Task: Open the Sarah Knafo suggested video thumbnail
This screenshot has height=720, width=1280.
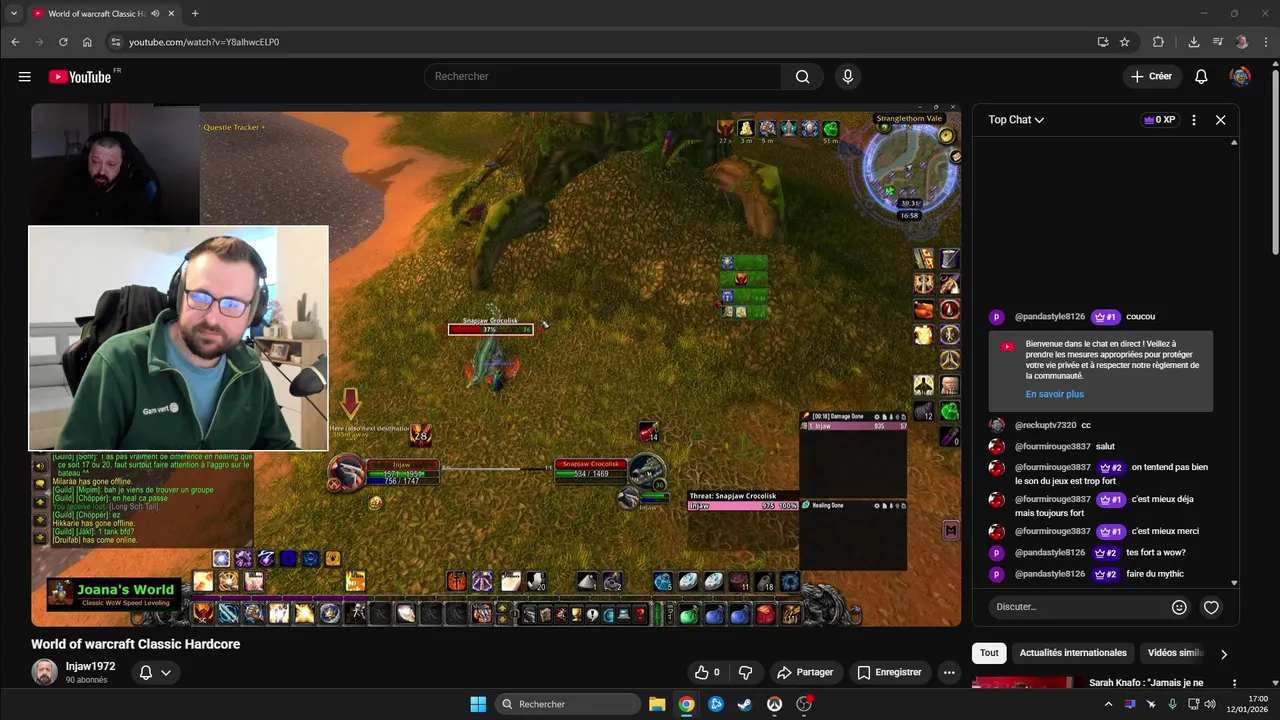Action: point(1026,682)
